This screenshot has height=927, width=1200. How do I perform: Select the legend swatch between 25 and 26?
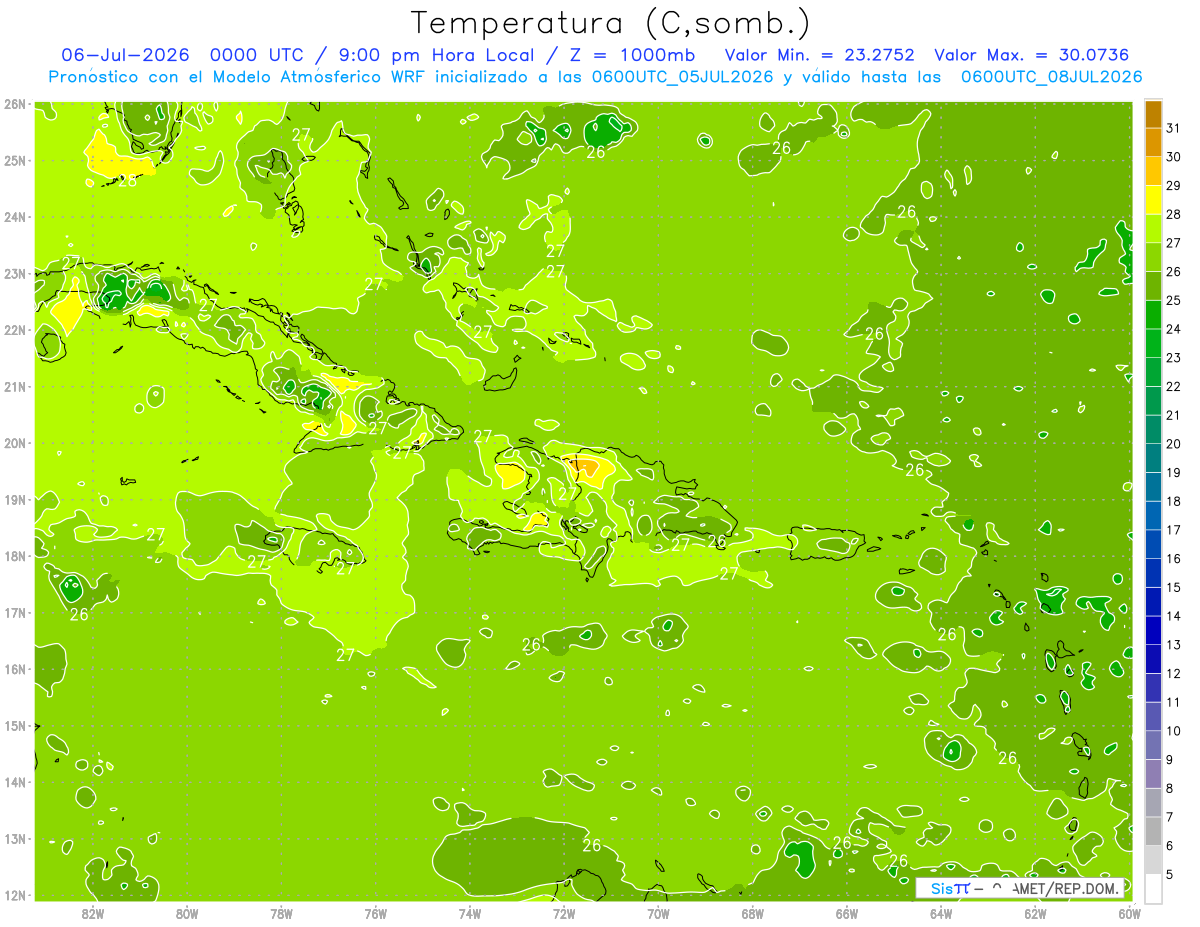[x=1153, y=286]
